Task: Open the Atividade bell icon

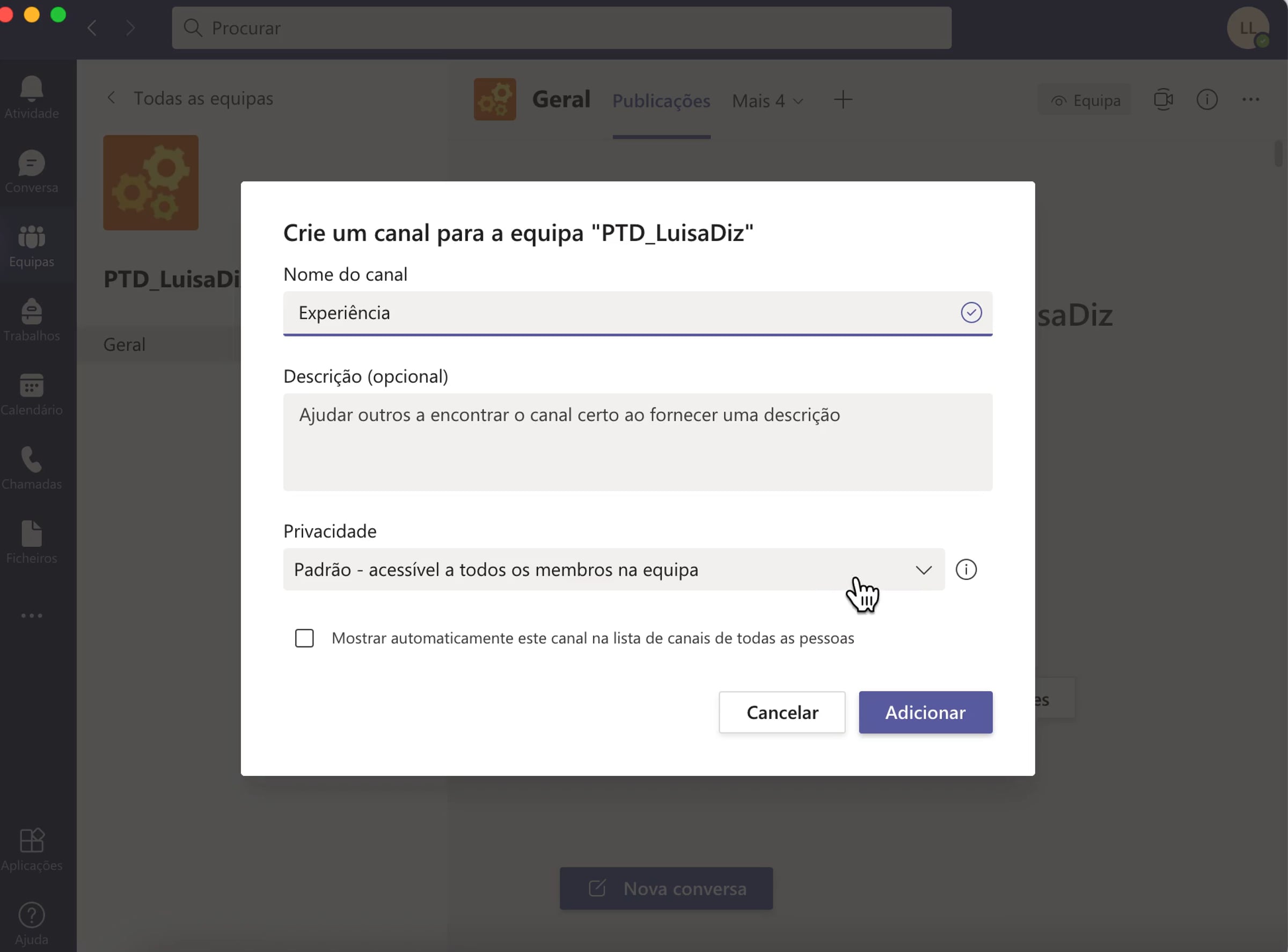Action: tap(32, 89)
